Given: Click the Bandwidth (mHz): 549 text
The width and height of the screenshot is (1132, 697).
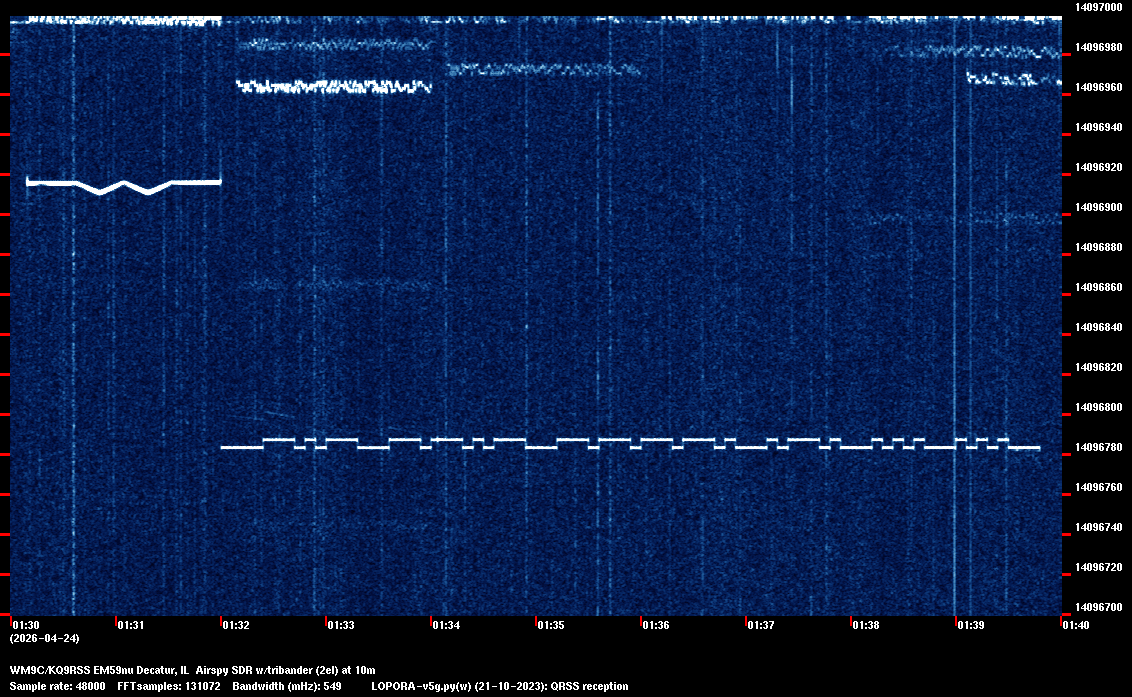Looking at the screenshot, I should click(287, 686).
